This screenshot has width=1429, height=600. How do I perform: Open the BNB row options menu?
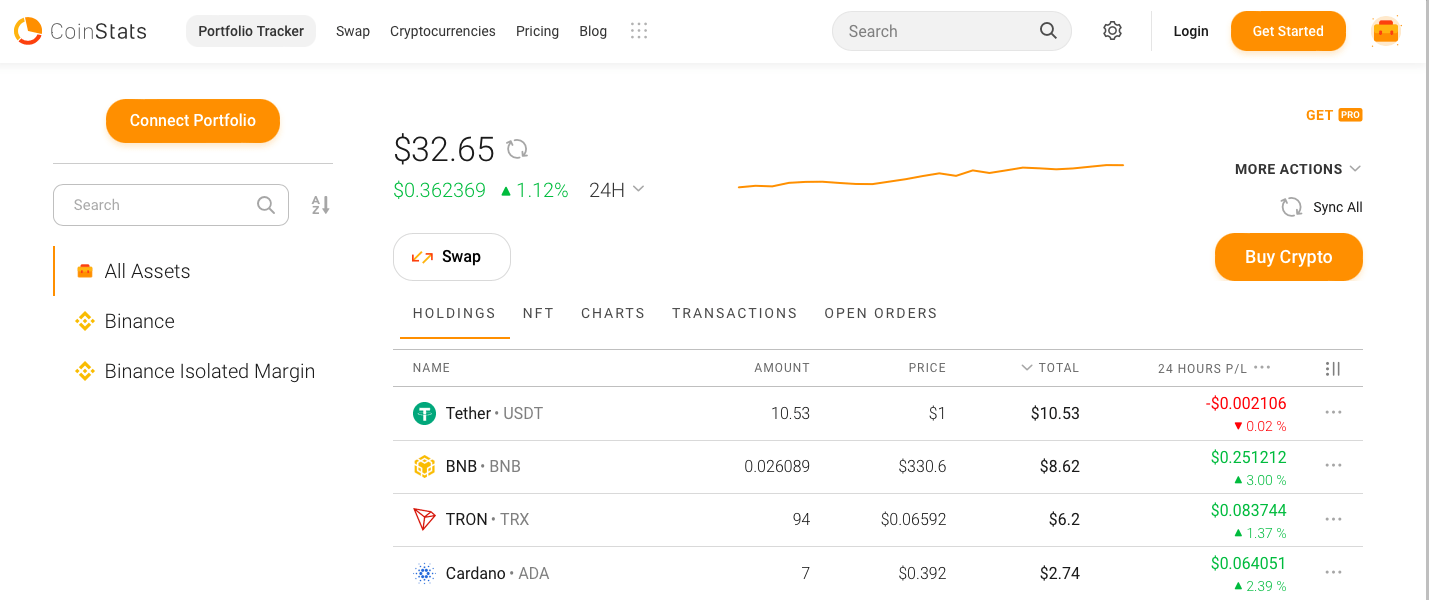tap(1333, 466)
